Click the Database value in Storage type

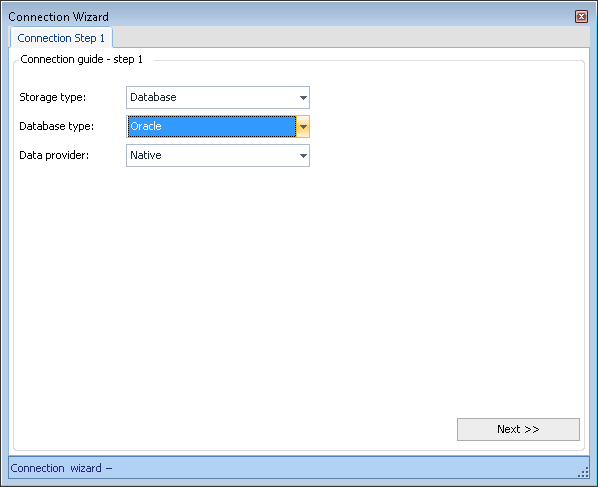pos(153,97)
